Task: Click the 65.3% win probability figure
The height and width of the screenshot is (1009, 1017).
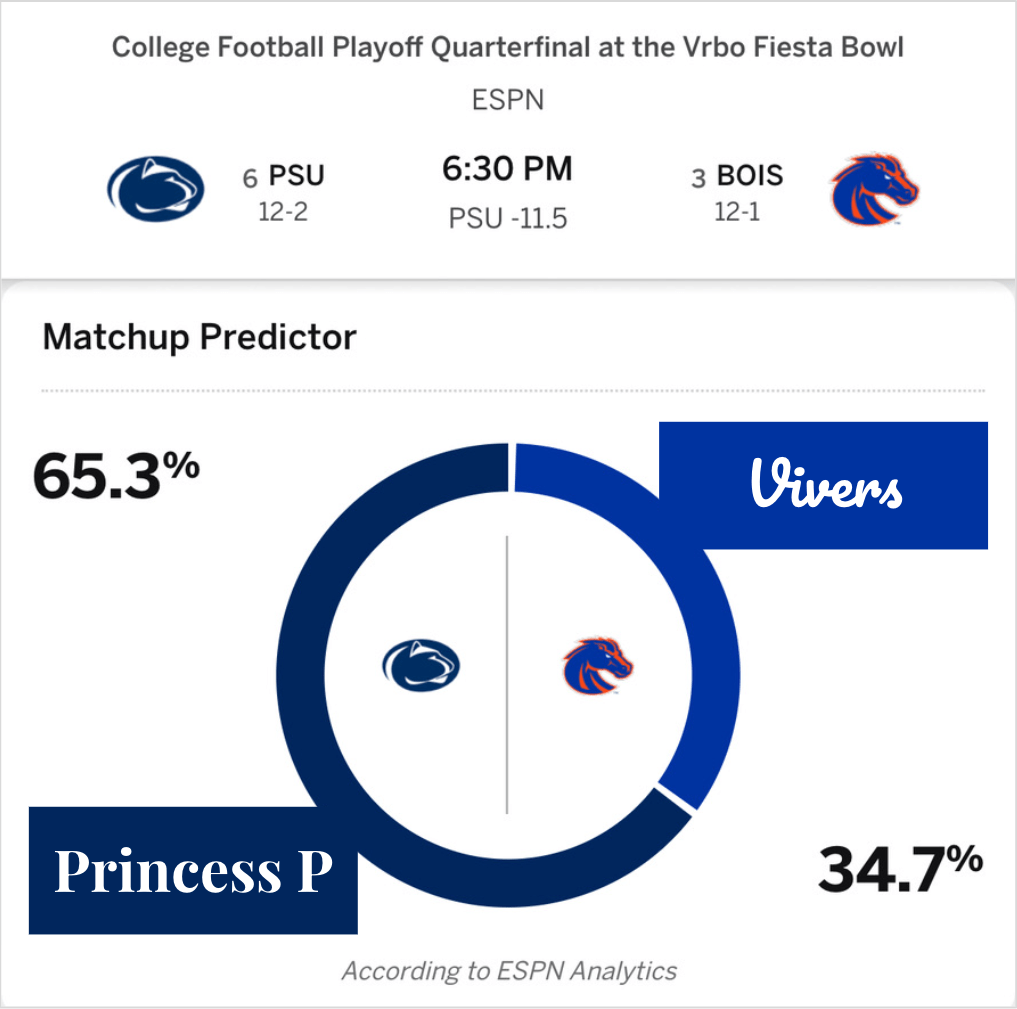Action: pyautogui.click(x=116, y=475)
